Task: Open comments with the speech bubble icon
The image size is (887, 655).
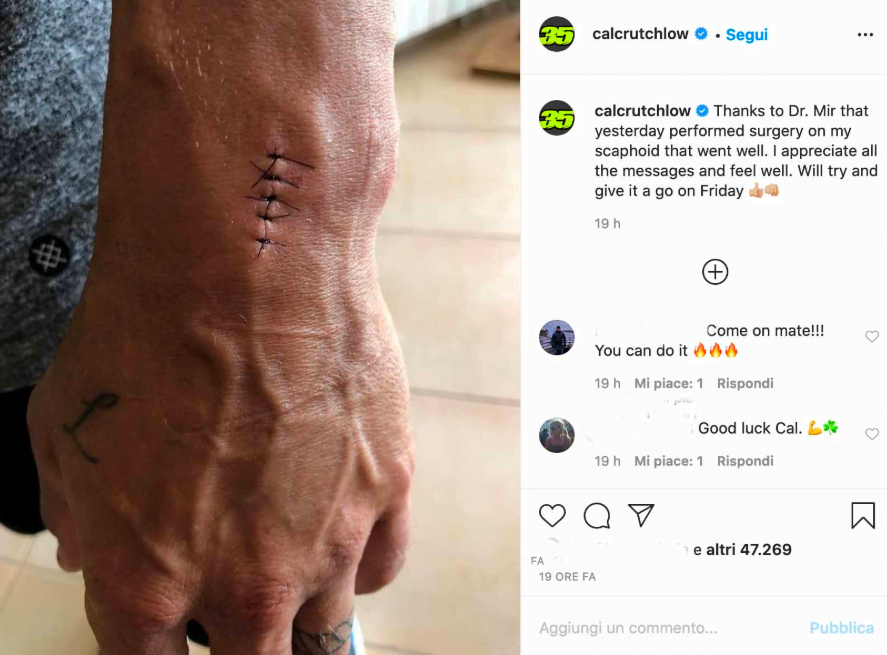Action: click(x=597, y=515)
